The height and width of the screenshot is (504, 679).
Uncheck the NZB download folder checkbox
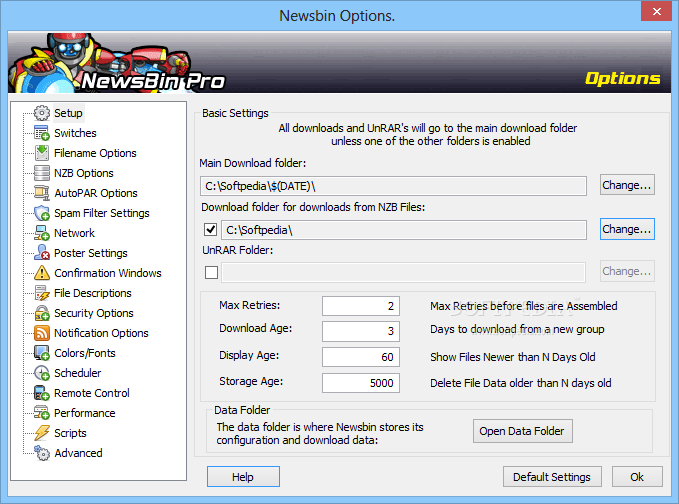pyautogui.click(x=211, y=229)
